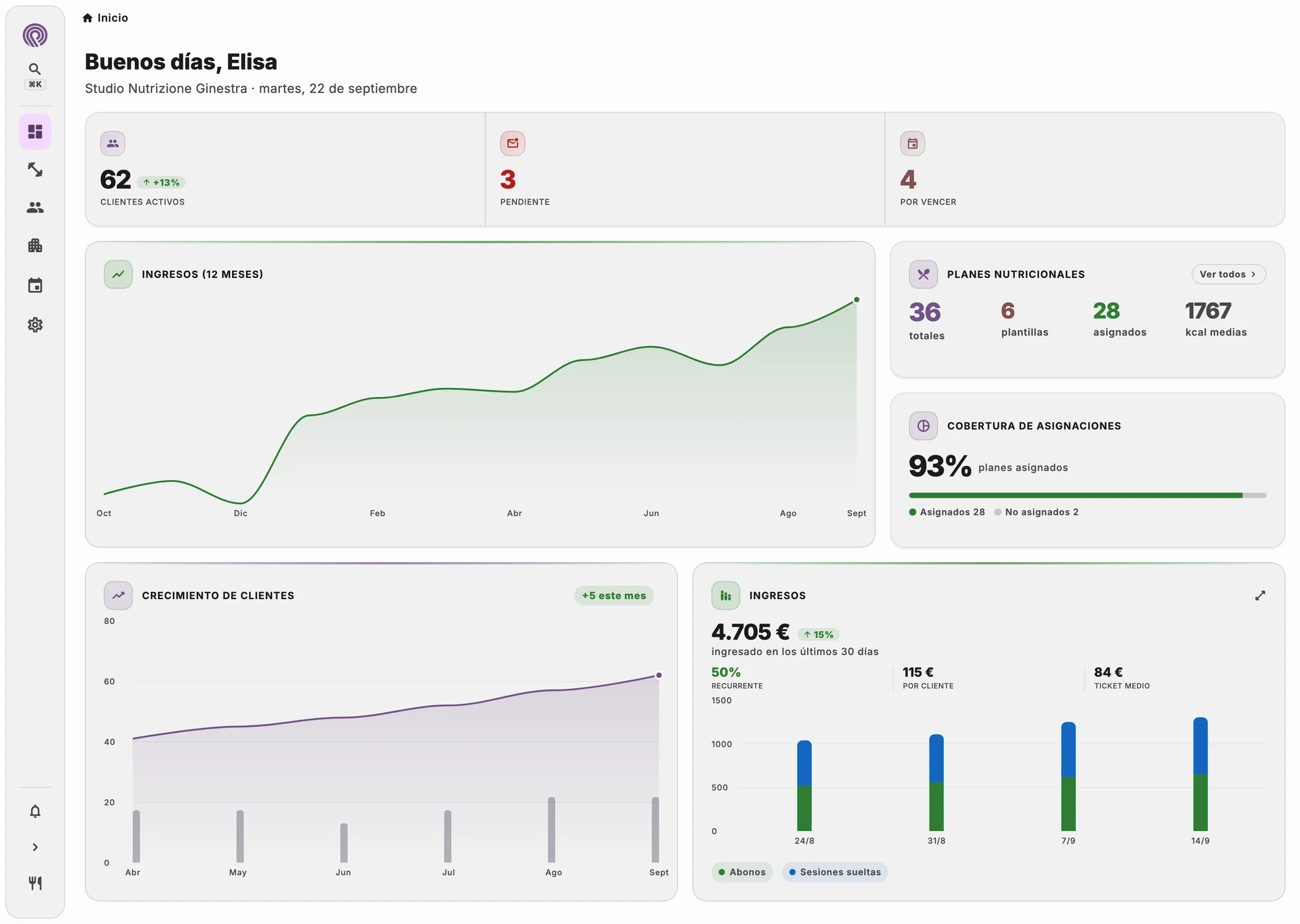Click the Inicio breadcrumb
Screen dimensions: 1300x924
pos(105,18)
